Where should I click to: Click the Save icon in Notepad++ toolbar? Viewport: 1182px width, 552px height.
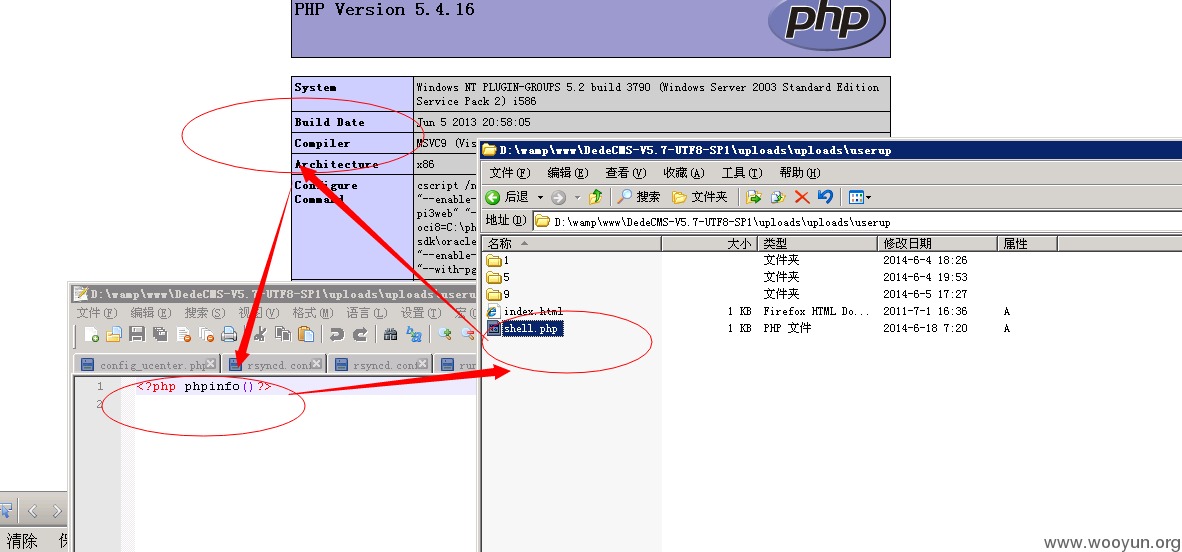point(136,335)
